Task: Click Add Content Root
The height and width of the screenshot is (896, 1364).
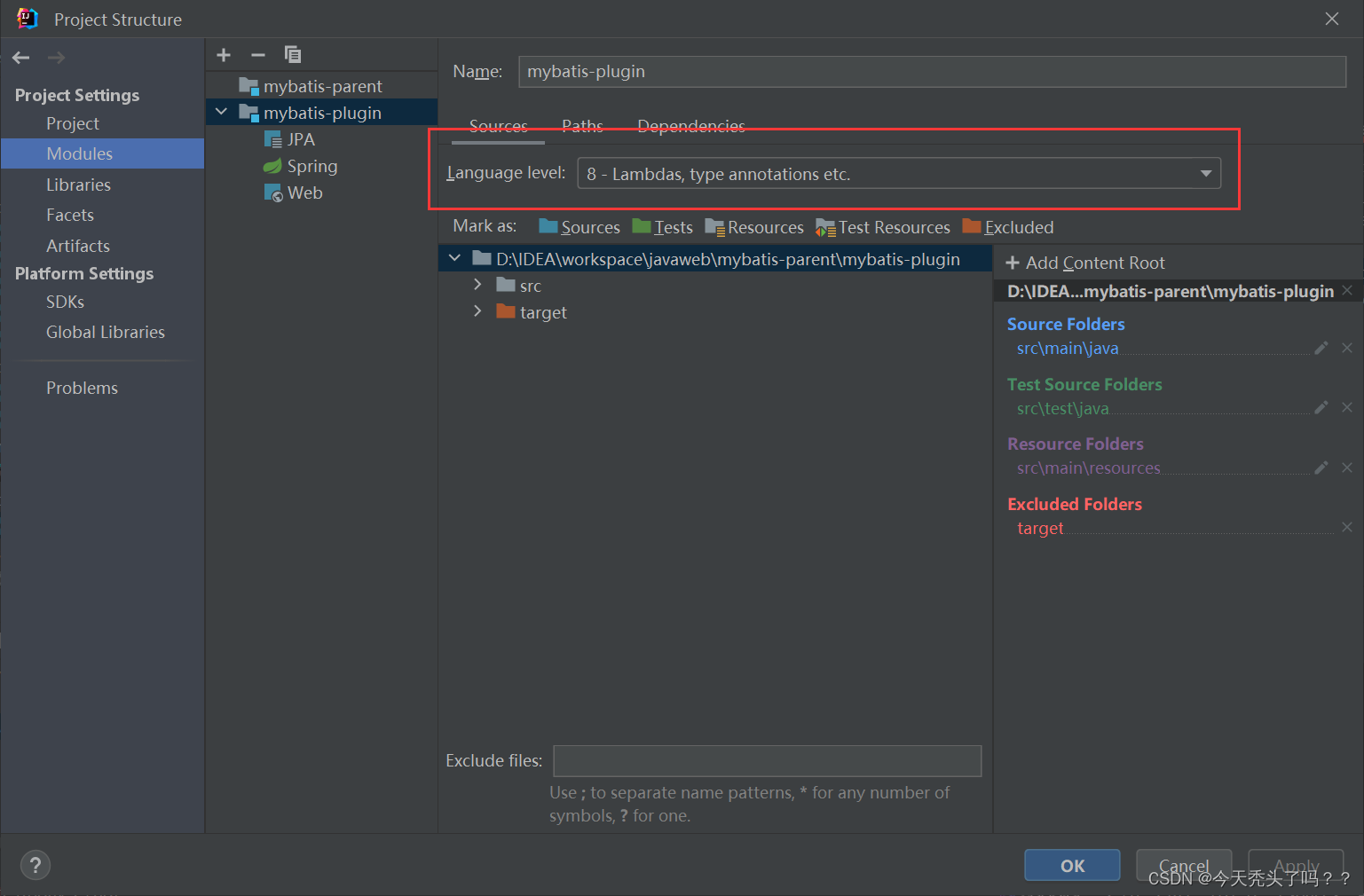Action: [1084, 263]
